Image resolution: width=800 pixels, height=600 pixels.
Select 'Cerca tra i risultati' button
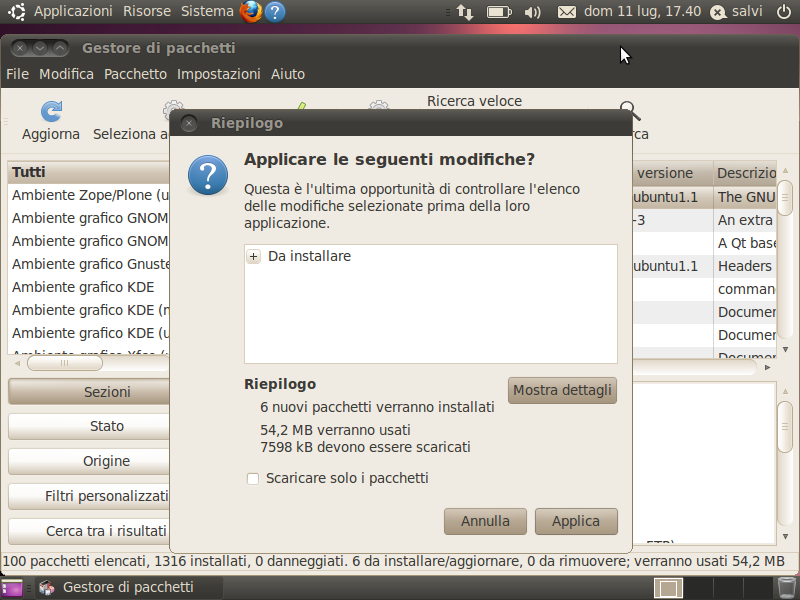[x=89, y=531]
